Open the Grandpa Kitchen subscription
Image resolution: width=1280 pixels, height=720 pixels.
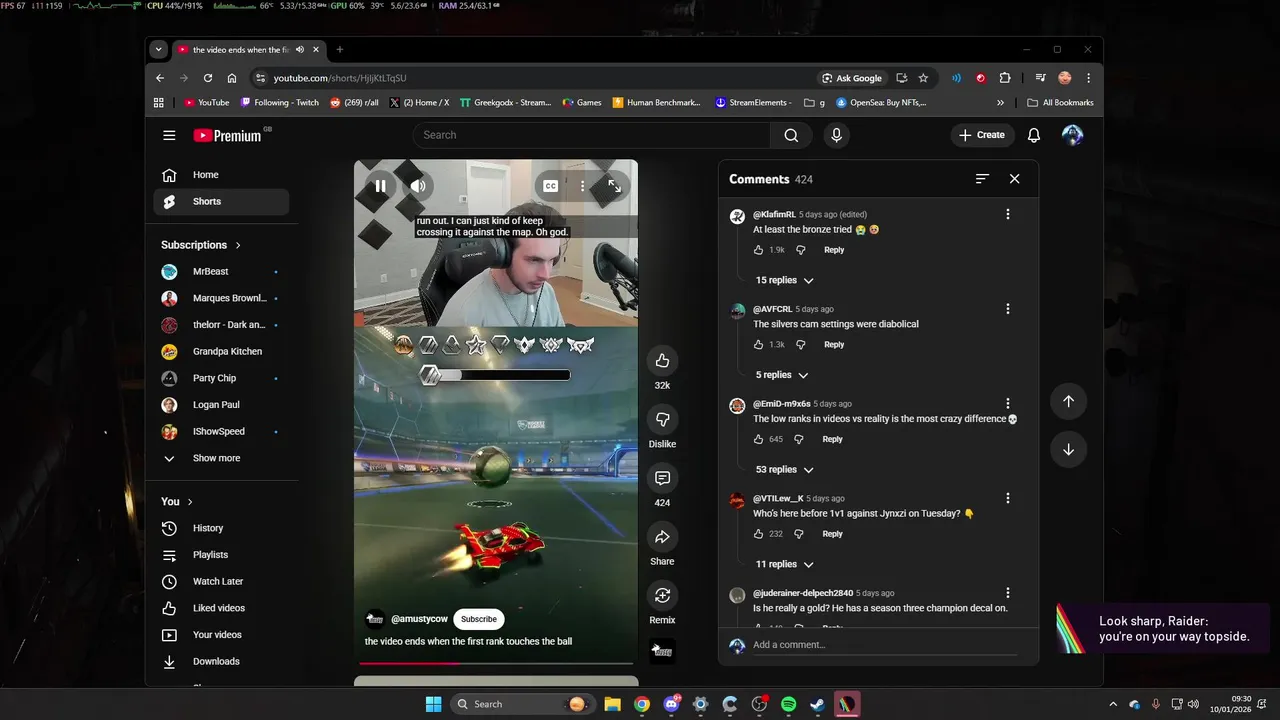pos(221,352)
